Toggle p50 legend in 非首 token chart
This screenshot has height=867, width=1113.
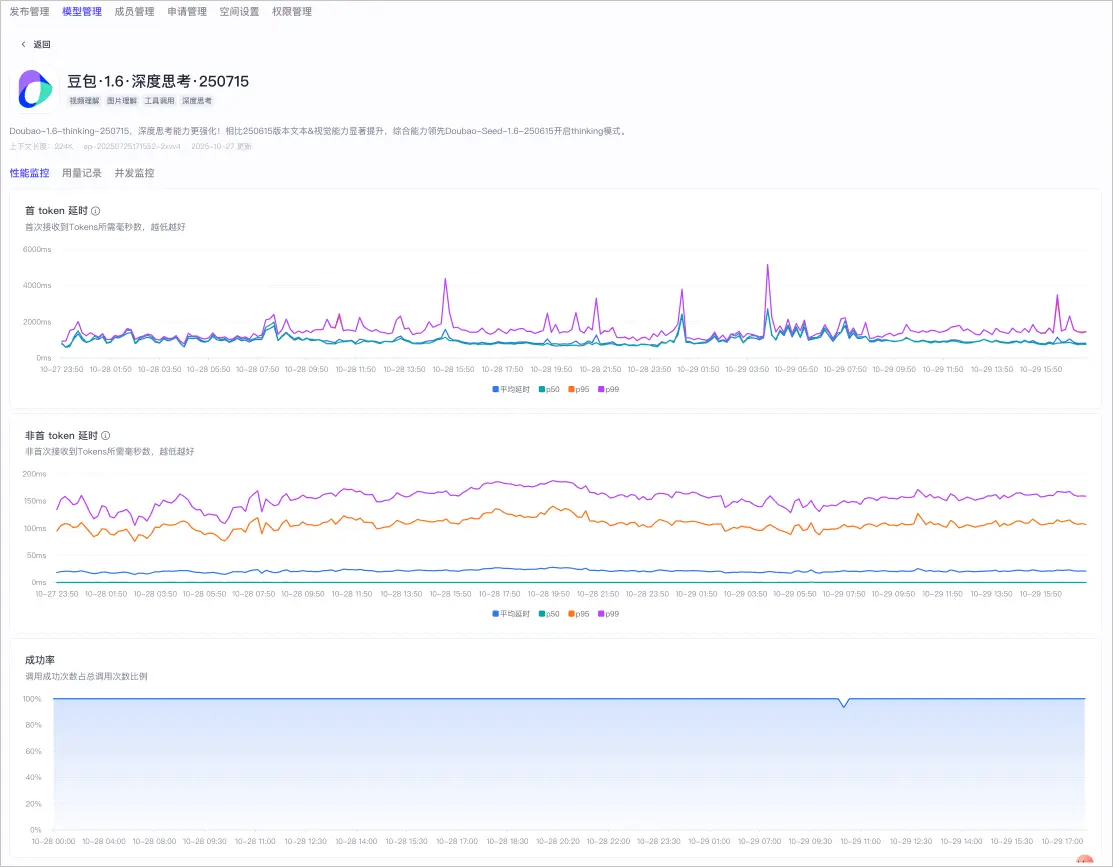pos(549,614)
